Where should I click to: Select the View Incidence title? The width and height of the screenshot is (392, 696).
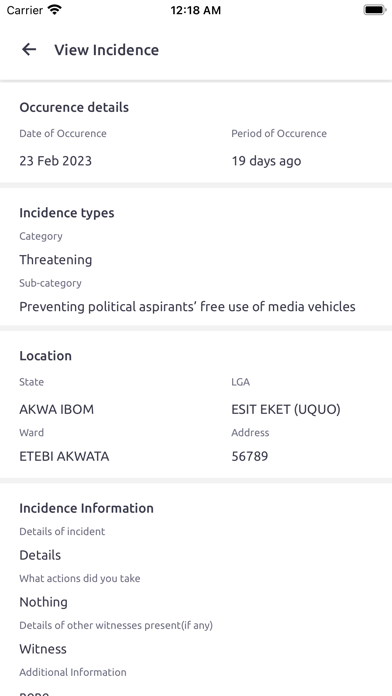107,50
